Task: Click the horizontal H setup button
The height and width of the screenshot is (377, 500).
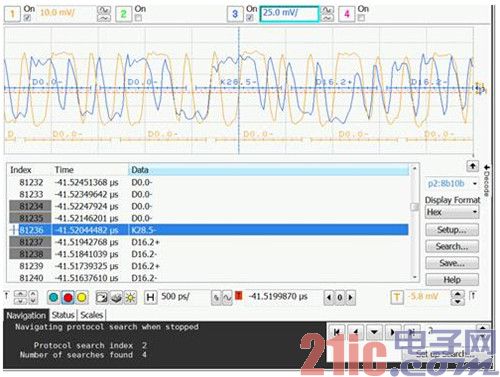Action: pyautogui.click(x=150, y=297)
